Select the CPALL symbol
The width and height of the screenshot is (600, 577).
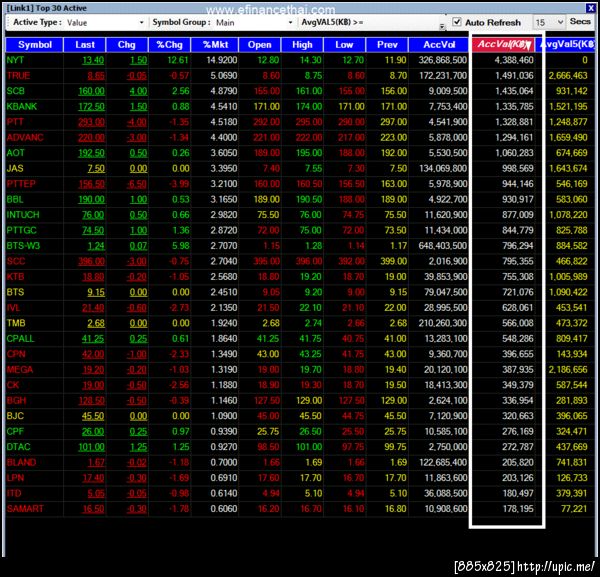[20, 339]
